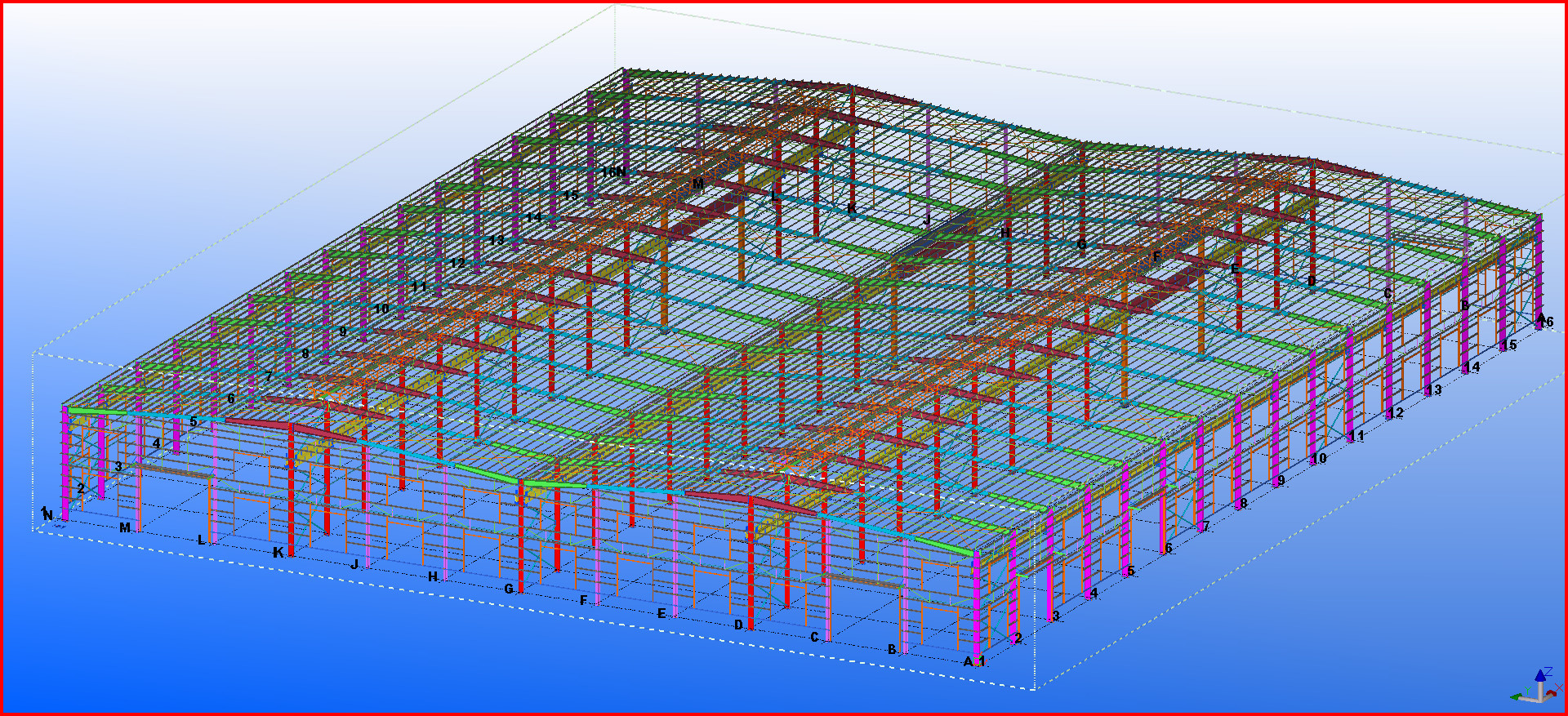Image resolution: width=1568 pixels, height=716 pixels.
Task: Select grid label K on the front edge
Action: click(x=278, y=553)
